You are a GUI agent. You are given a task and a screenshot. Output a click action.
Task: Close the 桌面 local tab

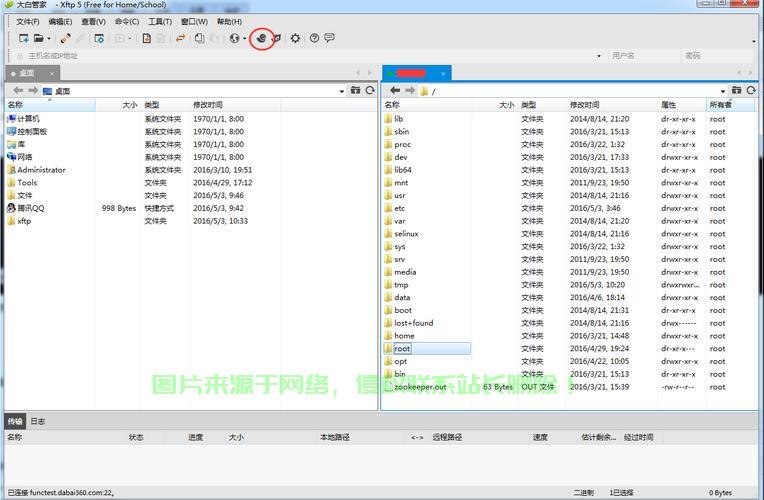click(51, 73)
